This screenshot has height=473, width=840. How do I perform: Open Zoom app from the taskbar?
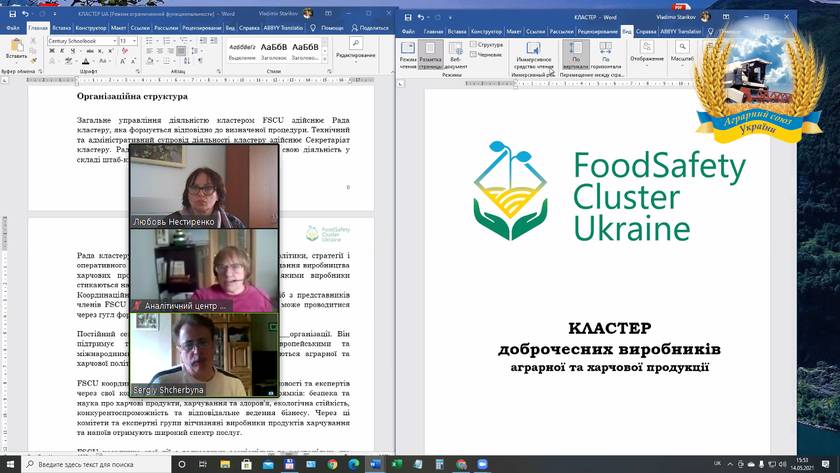(483, 464)
